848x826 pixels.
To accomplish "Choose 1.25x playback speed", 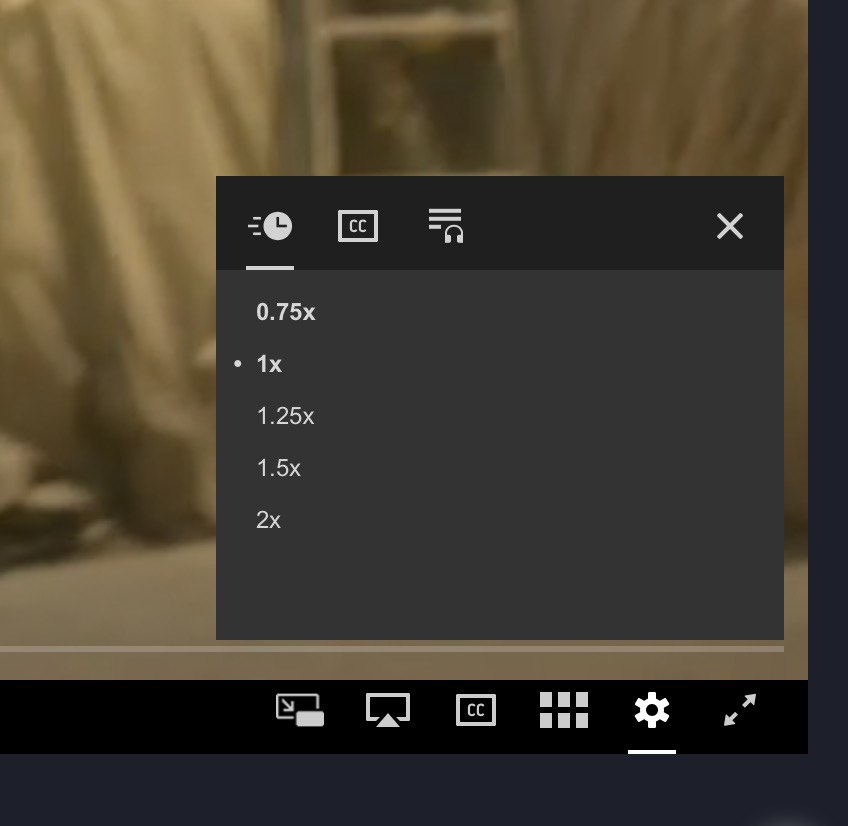I will click(x=285, y=416).
